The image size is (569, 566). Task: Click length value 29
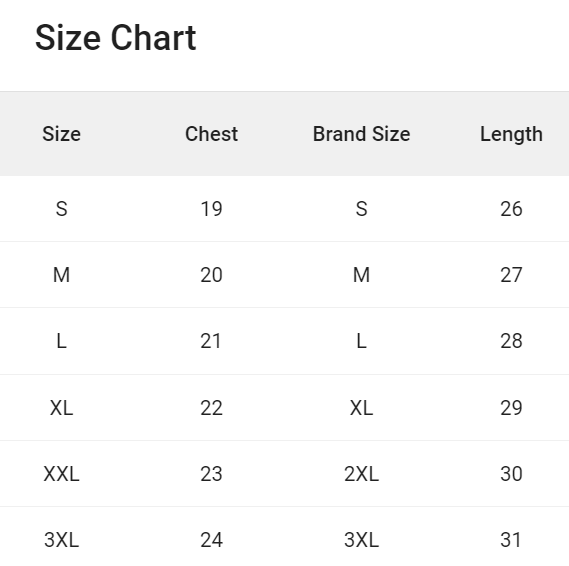pyautogui.click(x=511, y=408)
